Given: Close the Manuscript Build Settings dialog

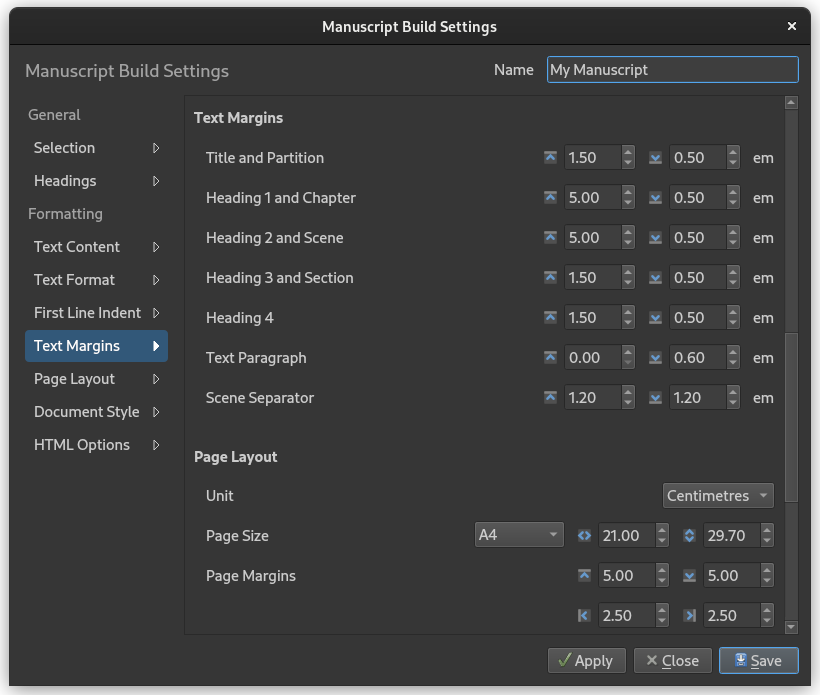Looking at the screenshot, I should click(792, 26).
